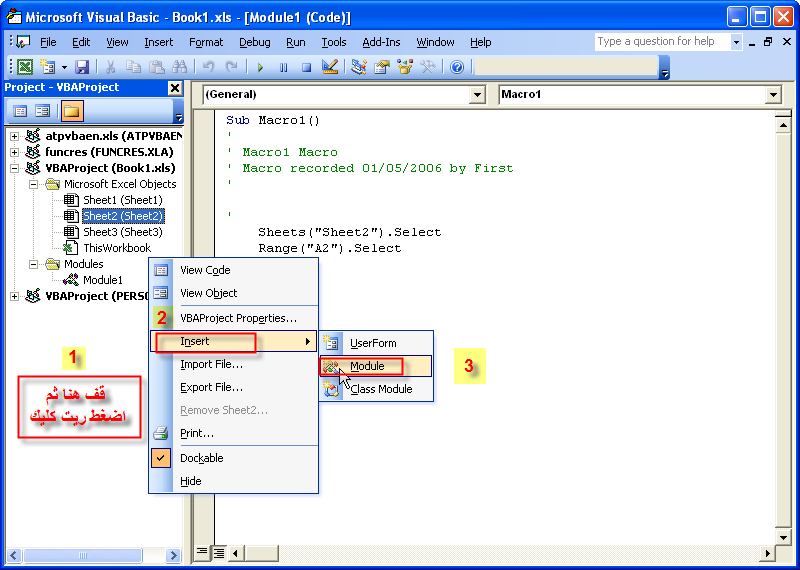Open the Macro1 procedure dropdown

pyautogui.click(x=773, y=94)
